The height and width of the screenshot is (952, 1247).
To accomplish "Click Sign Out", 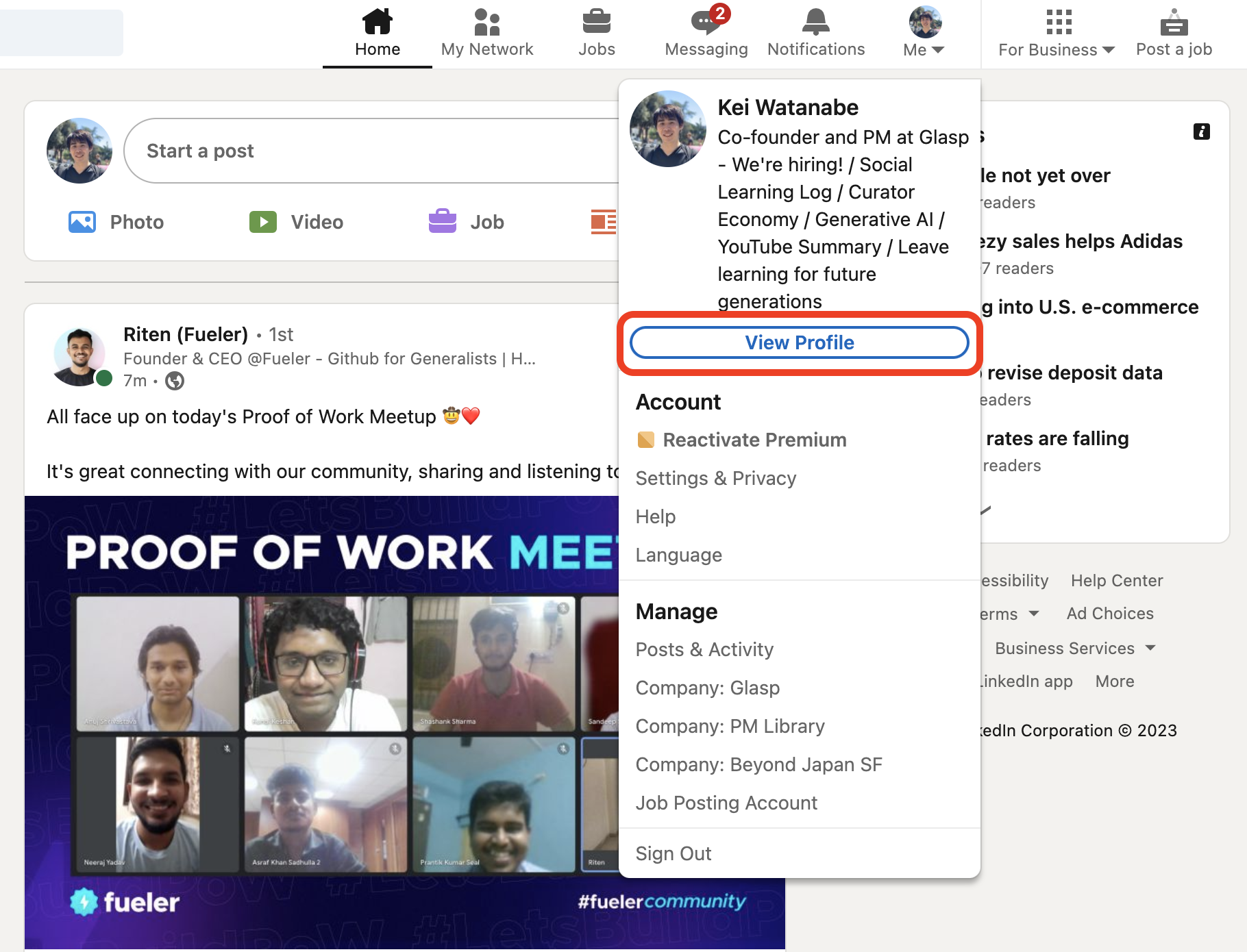I will tap(674, 853).
